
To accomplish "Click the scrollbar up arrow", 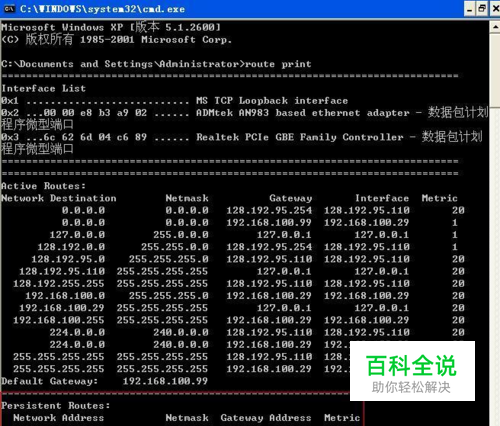I will 495,27.
